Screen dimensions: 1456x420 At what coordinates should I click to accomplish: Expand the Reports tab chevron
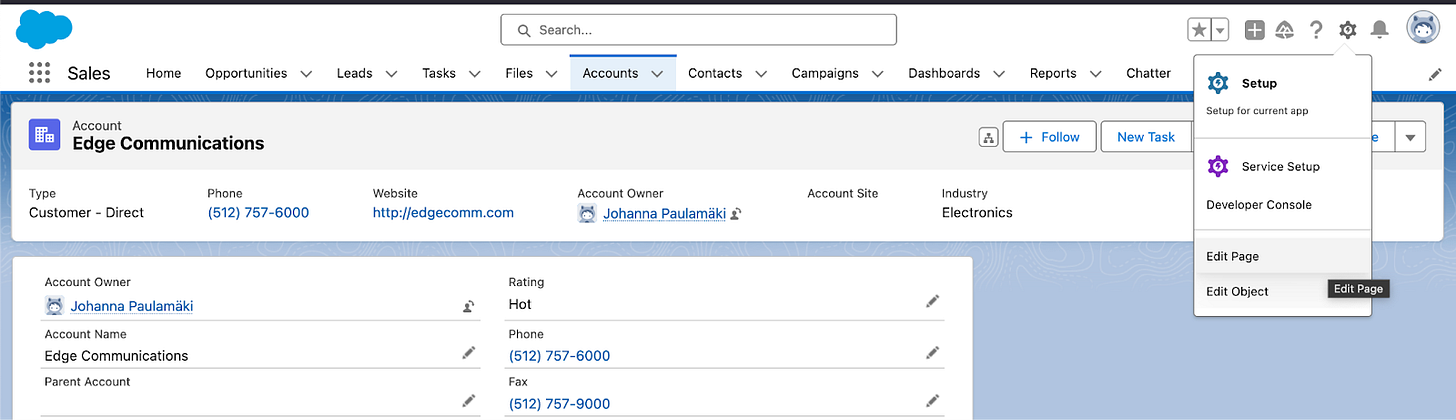click(x=1095, y=74)
